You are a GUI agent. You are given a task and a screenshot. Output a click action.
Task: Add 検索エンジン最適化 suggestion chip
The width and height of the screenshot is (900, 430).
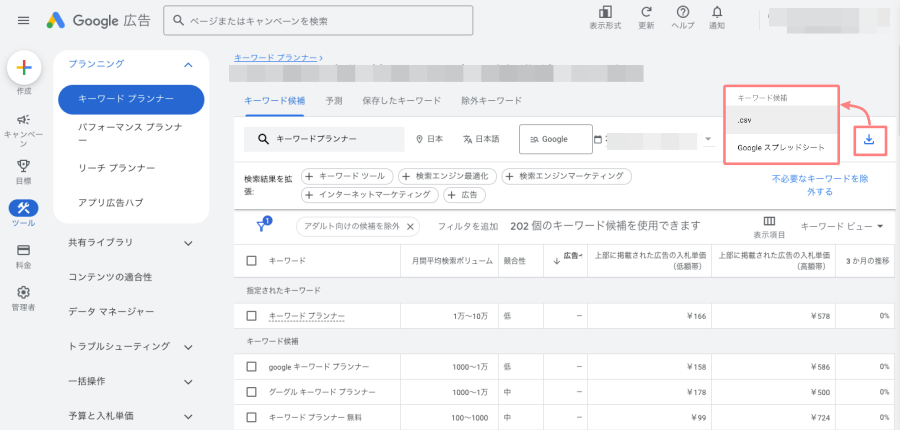(447, 176)
